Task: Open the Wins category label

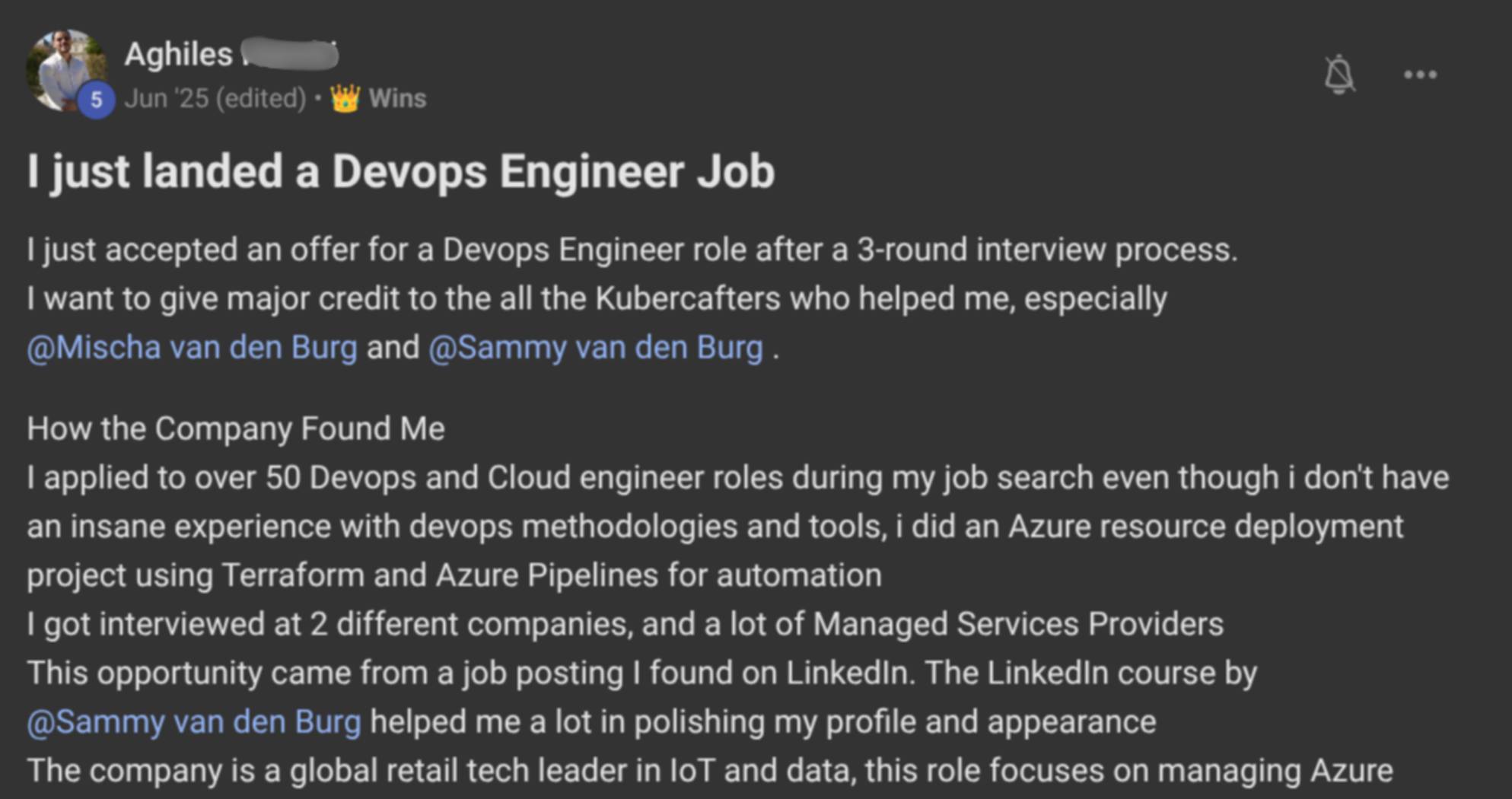Action: pyautogui.click(x=397, y=98)
